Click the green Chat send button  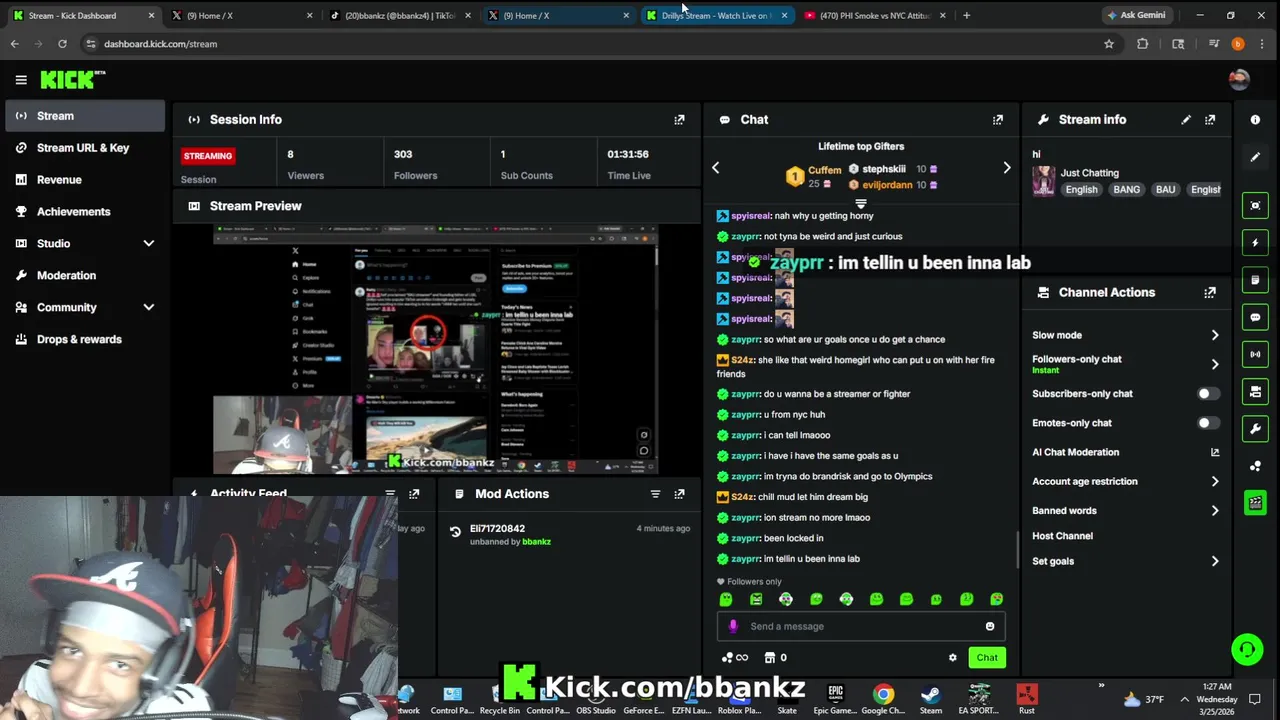coord(987,657)
